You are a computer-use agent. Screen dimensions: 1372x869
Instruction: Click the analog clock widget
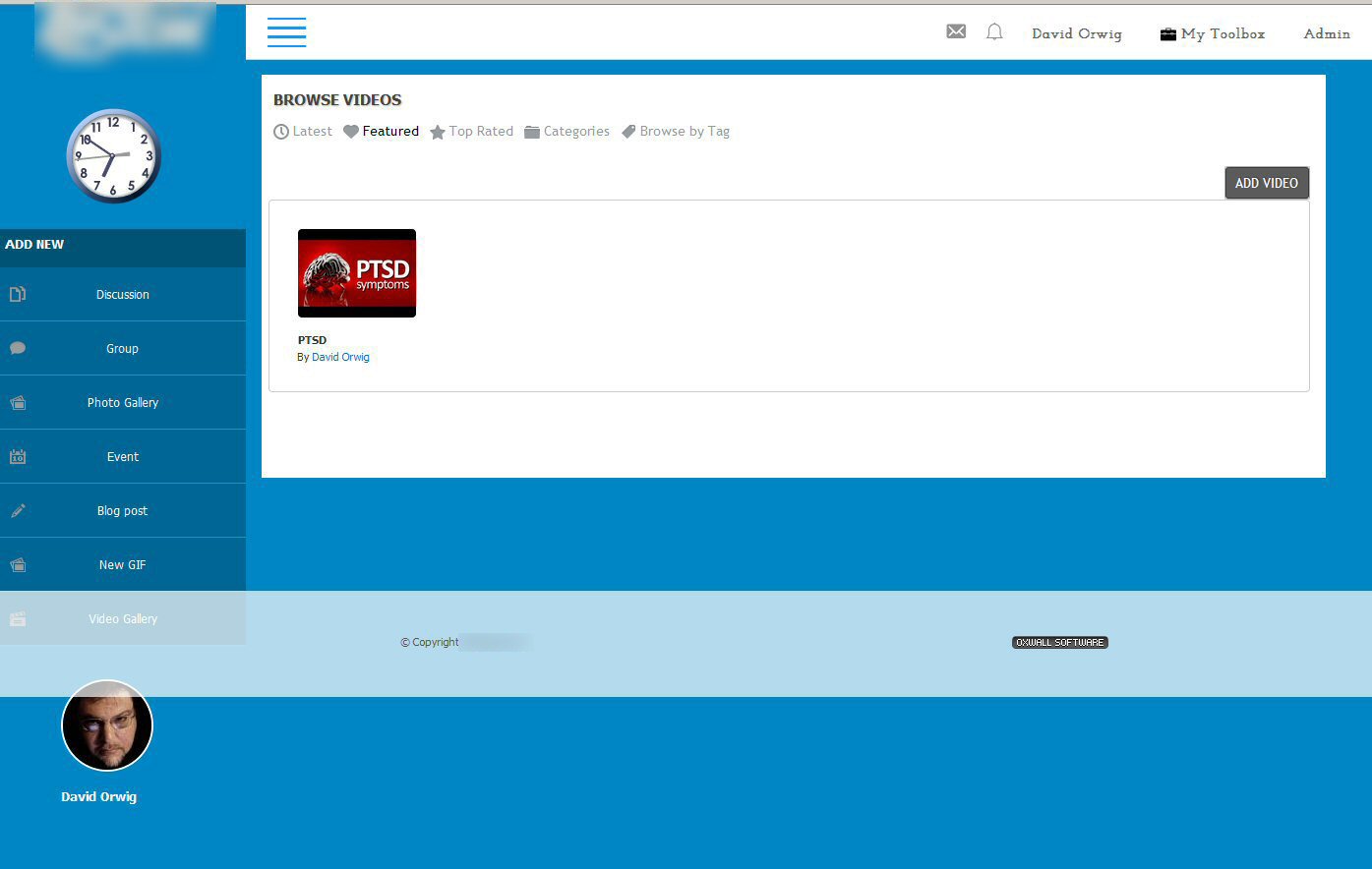pos(113,156)
